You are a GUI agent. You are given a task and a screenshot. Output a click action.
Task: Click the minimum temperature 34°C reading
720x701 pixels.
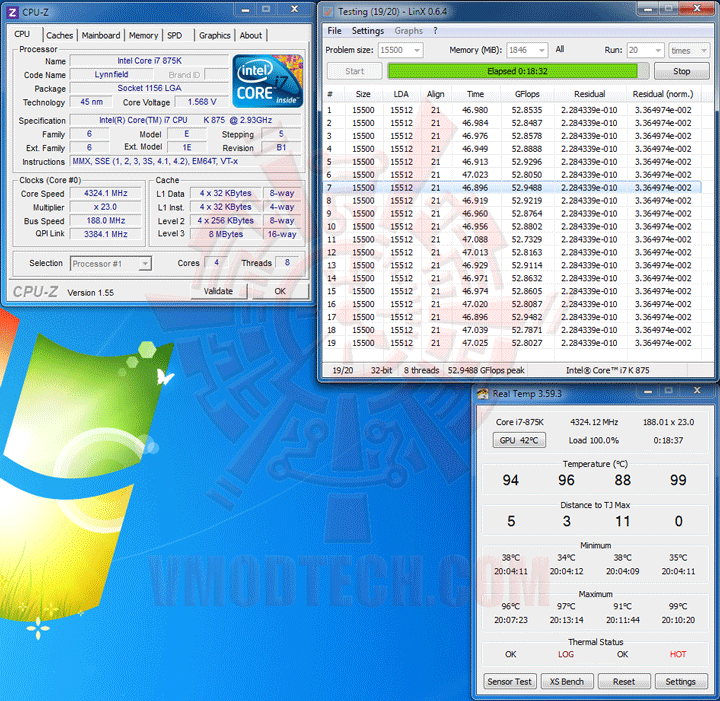point(566,558)
